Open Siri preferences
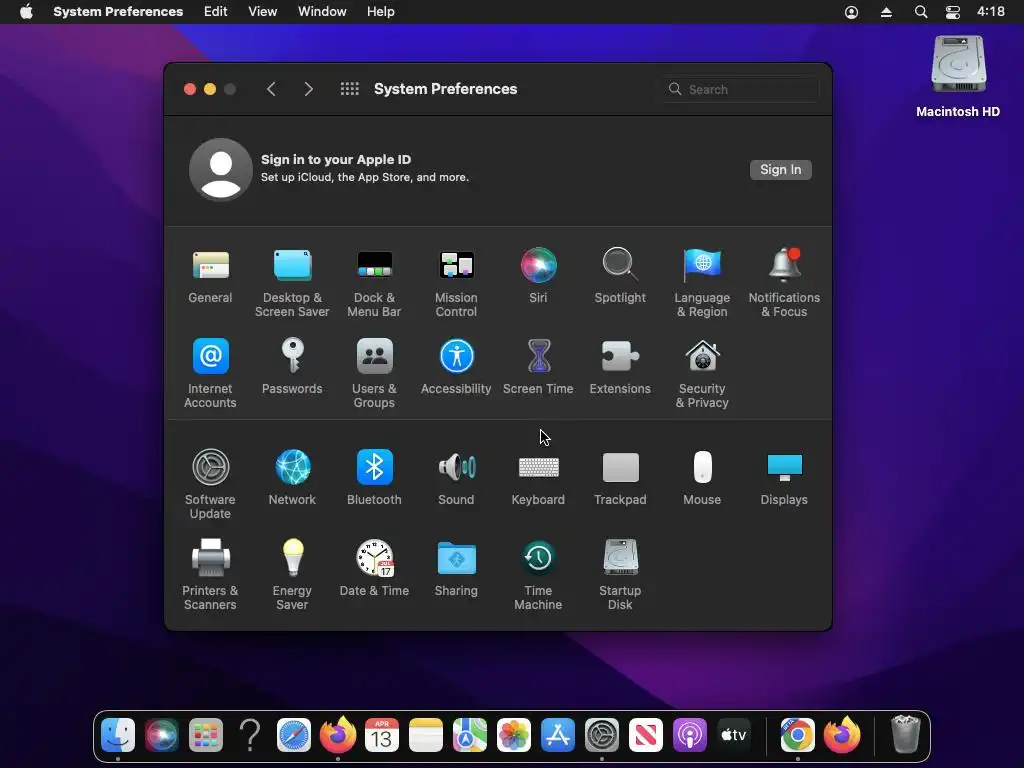This screenshot has height=768, width=1024. [x=538, y=266]
